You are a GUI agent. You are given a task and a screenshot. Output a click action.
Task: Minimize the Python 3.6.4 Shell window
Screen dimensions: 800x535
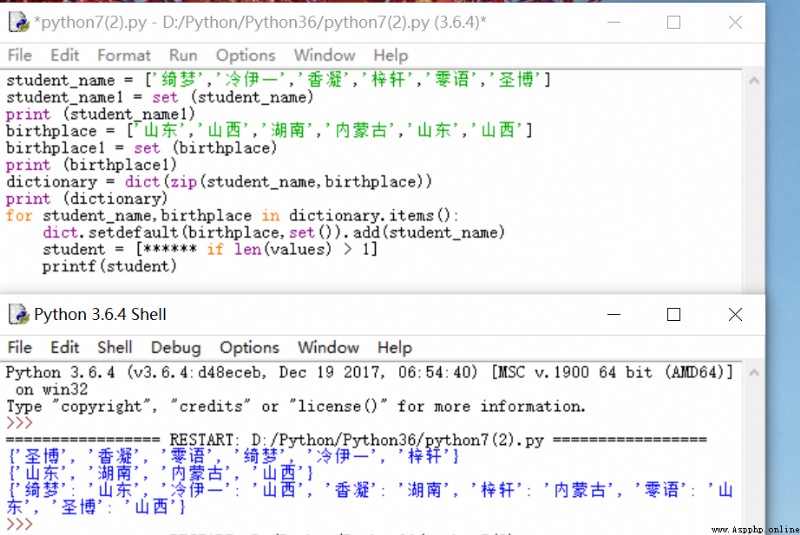coord(614,314)
